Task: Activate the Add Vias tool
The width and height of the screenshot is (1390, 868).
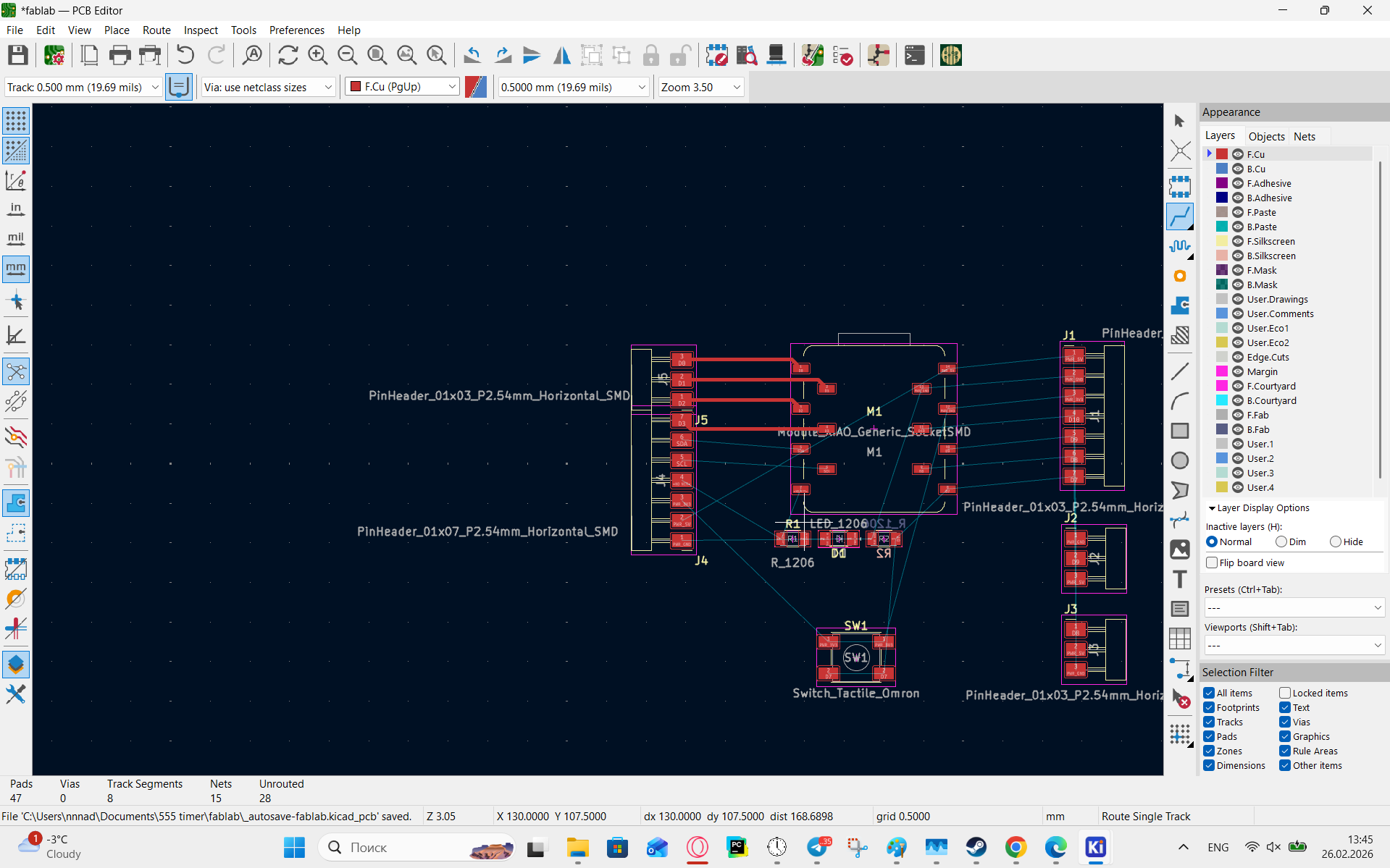Action: [x=1180, y=276]
